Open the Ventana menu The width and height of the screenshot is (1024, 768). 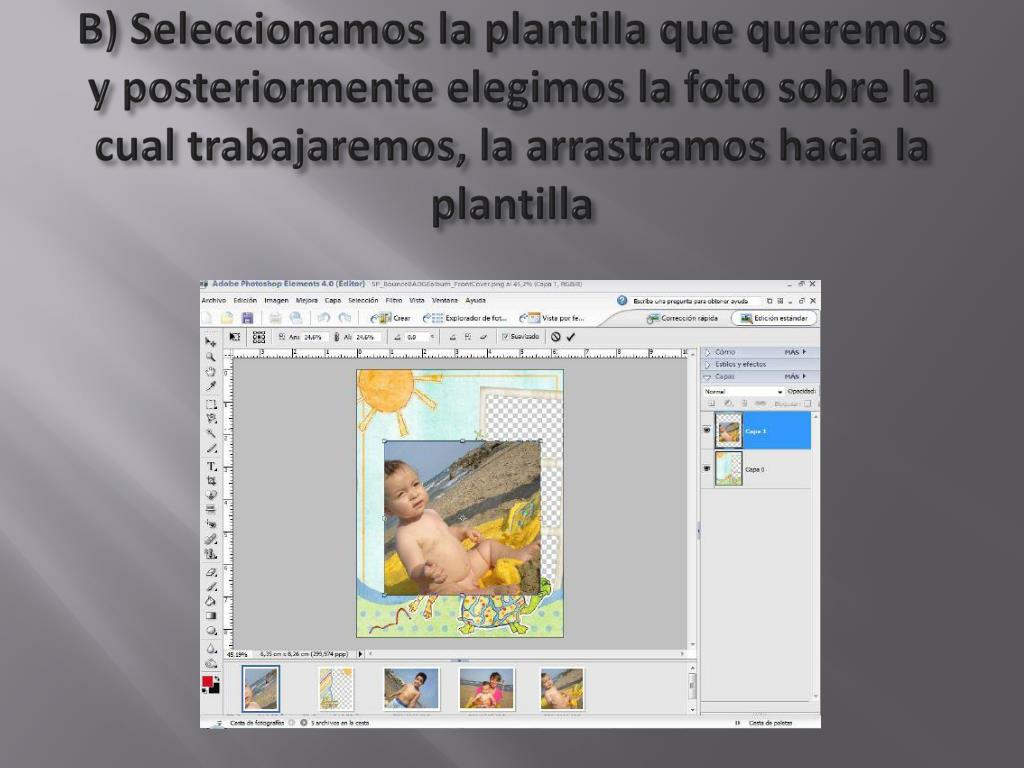[445, 300]
